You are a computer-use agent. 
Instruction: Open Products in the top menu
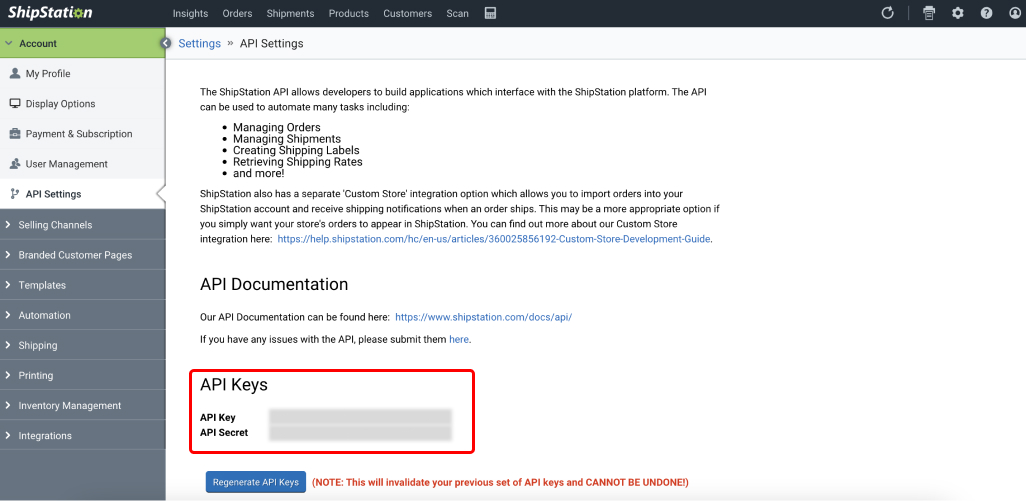point(349,13)
